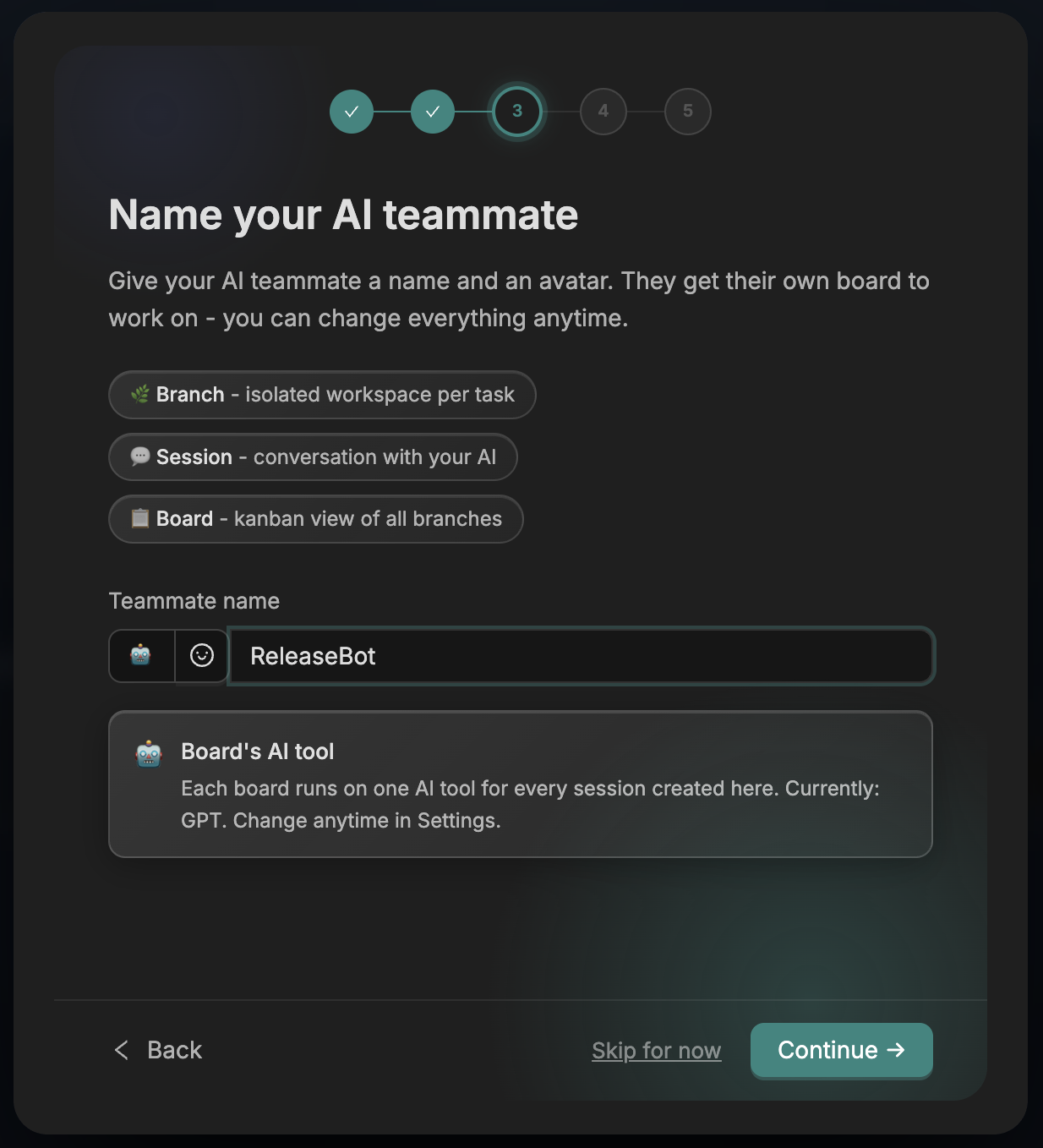The height and width of the screenshot is (1148, 1043).
Task: Click the Session speech bubble icon
Action: [x=140, y=456]
